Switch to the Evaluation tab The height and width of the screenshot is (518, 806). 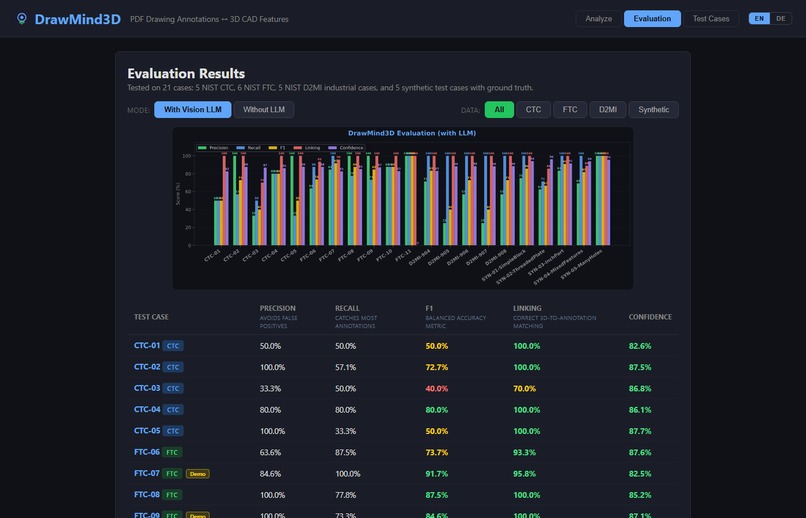[652, 18]
